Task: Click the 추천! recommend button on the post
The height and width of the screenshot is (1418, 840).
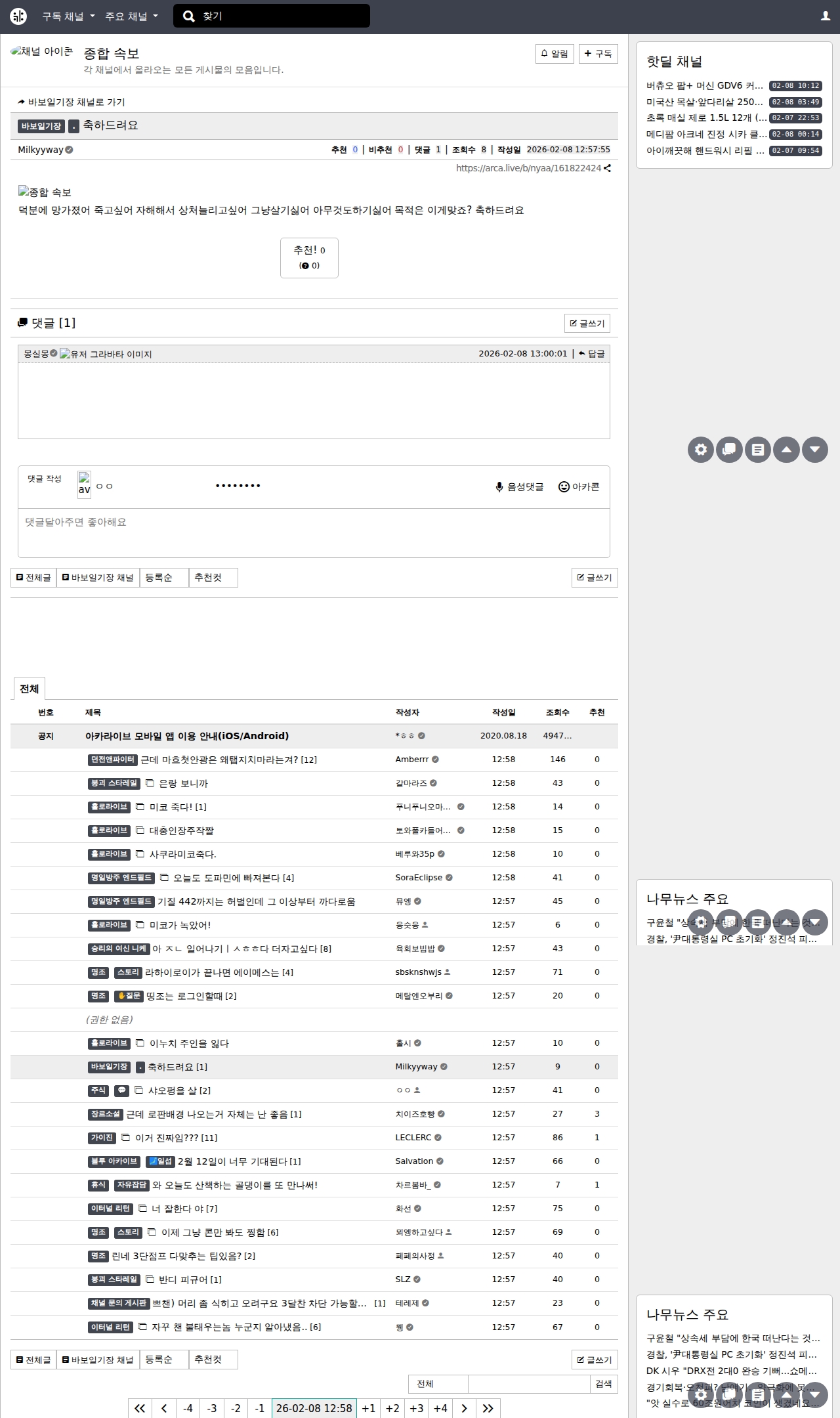Action: coord(309,257)
